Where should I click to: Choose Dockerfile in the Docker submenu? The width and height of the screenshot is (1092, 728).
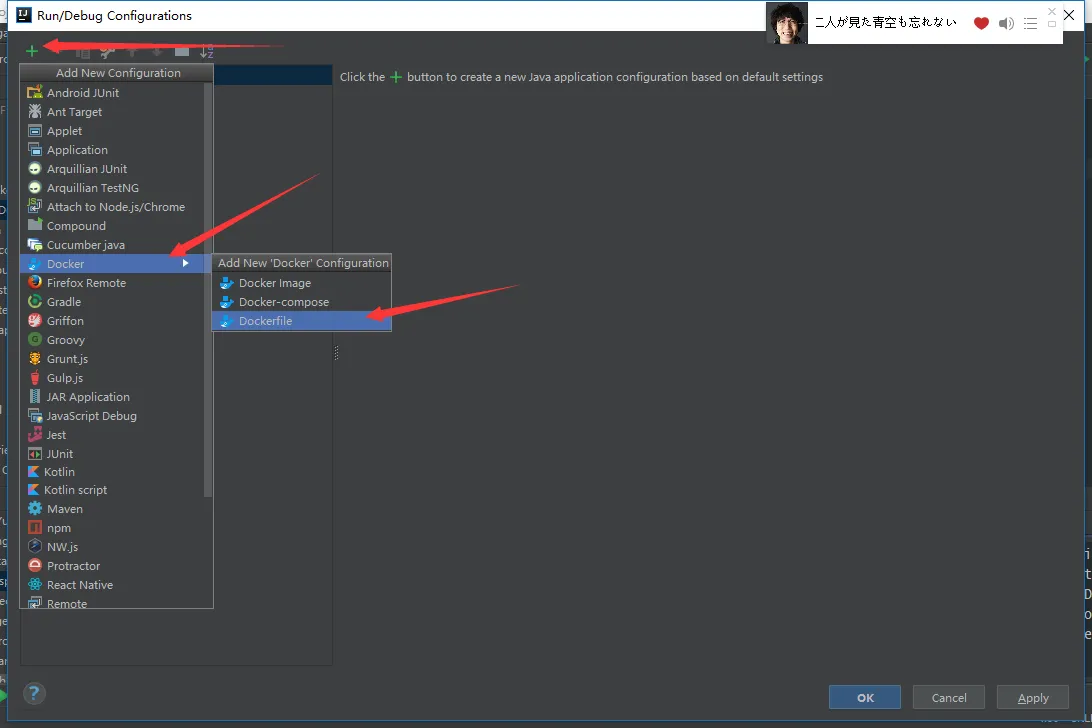pos(302,320)
